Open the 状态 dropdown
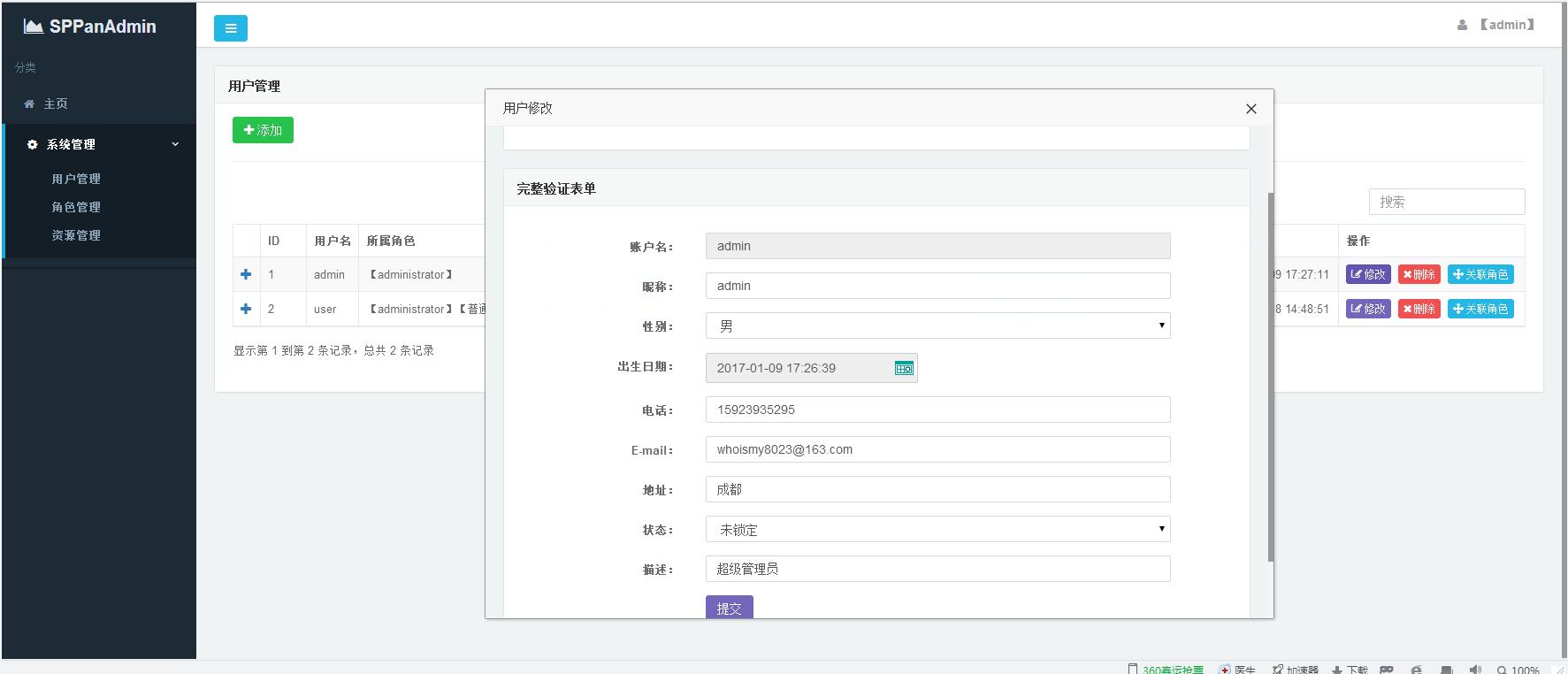 937,529
